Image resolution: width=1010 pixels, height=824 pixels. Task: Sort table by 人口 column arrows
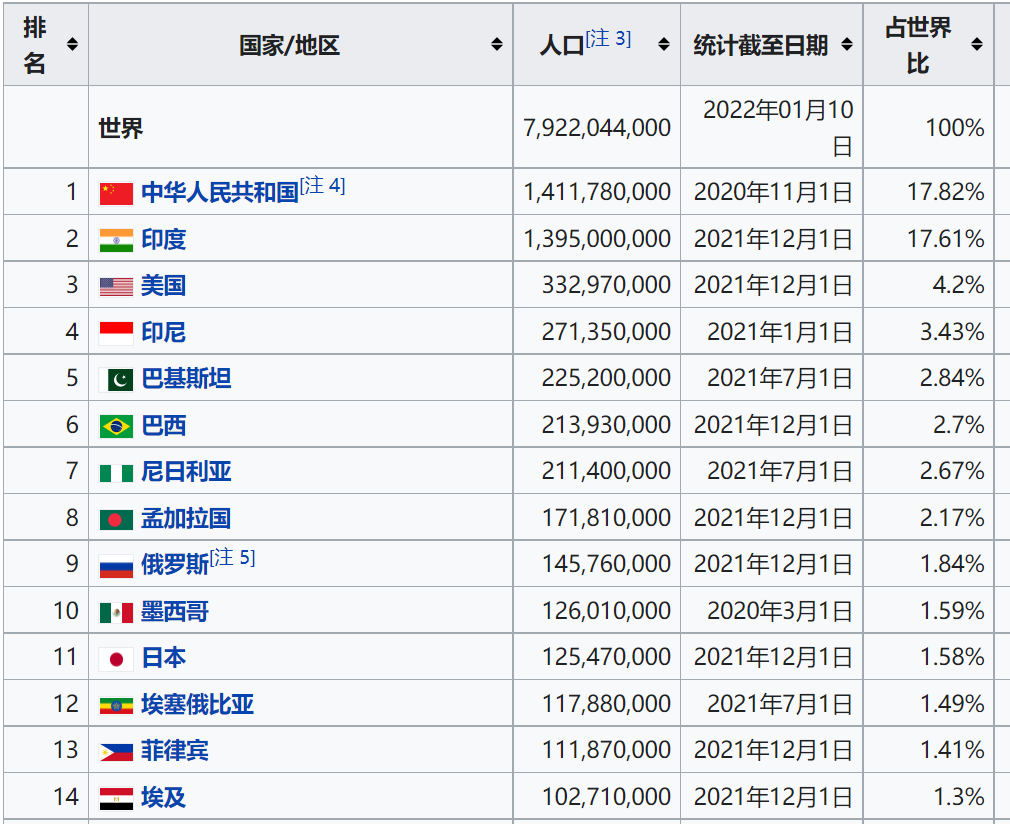coord(663,44)
